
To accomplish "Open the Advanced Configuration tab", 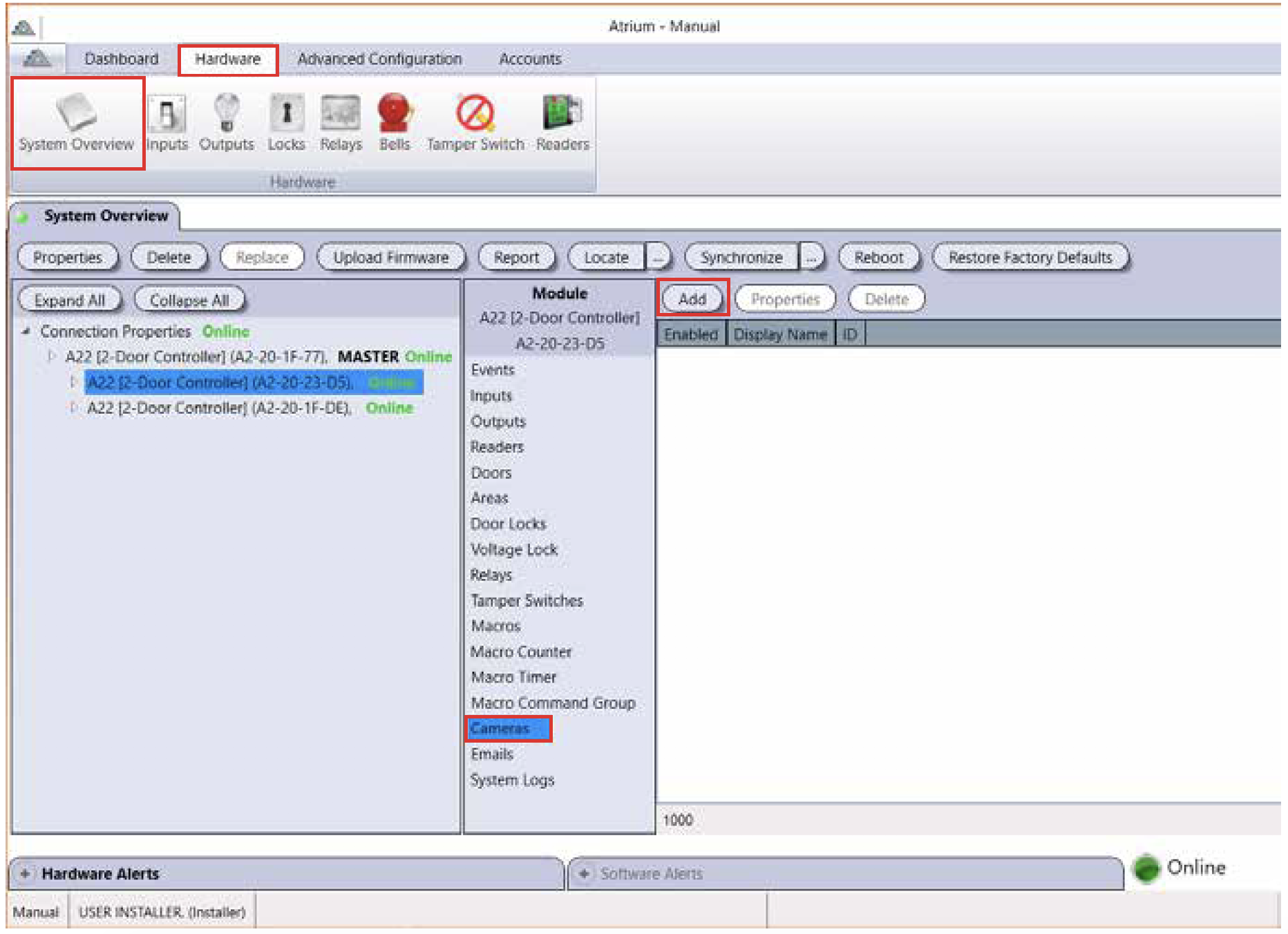I will tap(379, 59).
